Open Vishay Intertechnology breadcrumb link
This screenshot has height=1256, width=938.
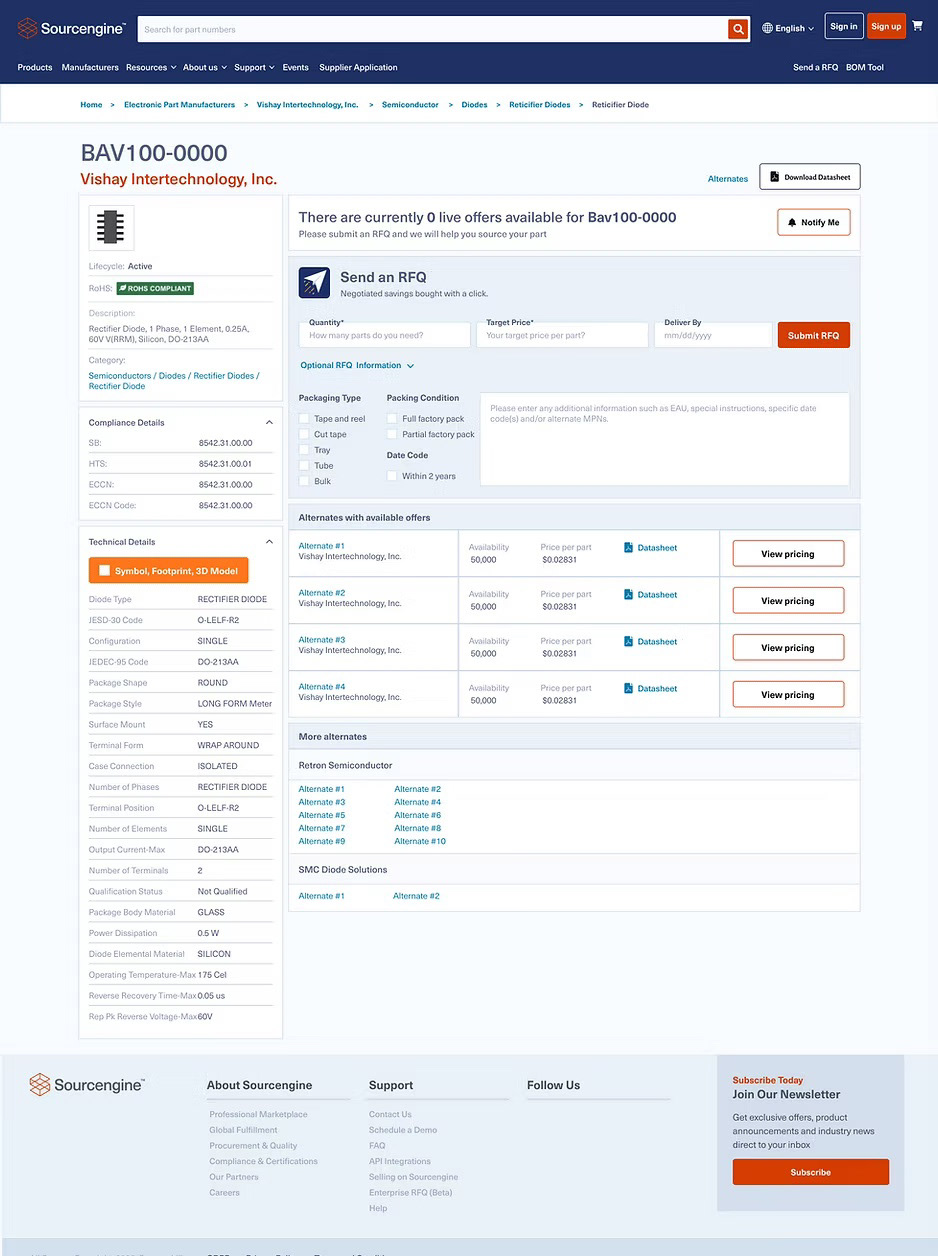(x=307, y=105)
